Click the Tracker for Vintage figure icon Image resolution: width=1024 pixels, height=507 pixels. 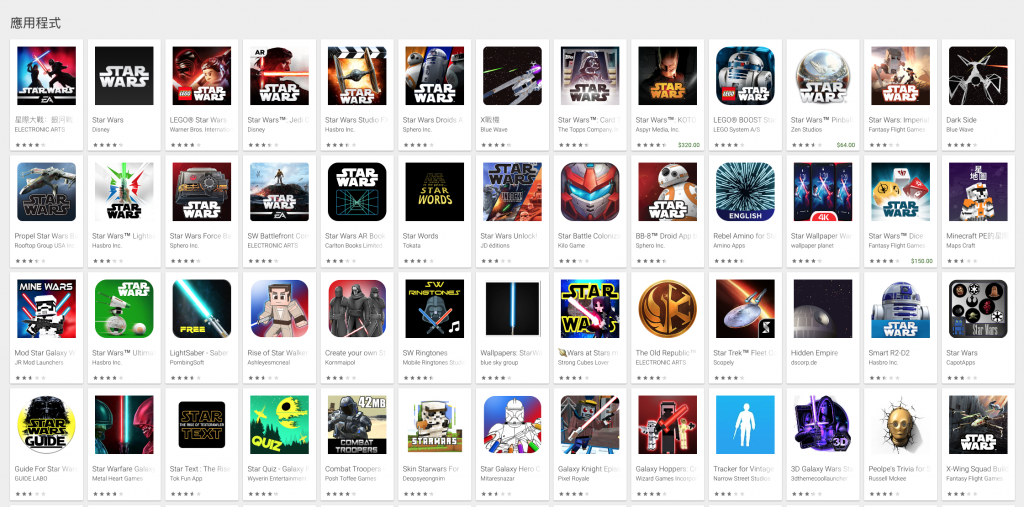[745, 425]
